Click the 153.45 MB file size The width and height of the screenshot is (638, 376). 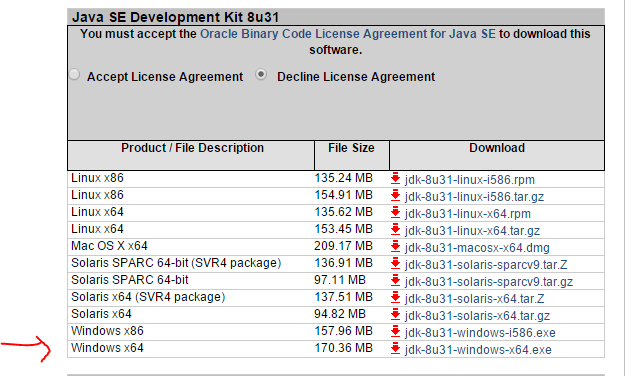343,229
